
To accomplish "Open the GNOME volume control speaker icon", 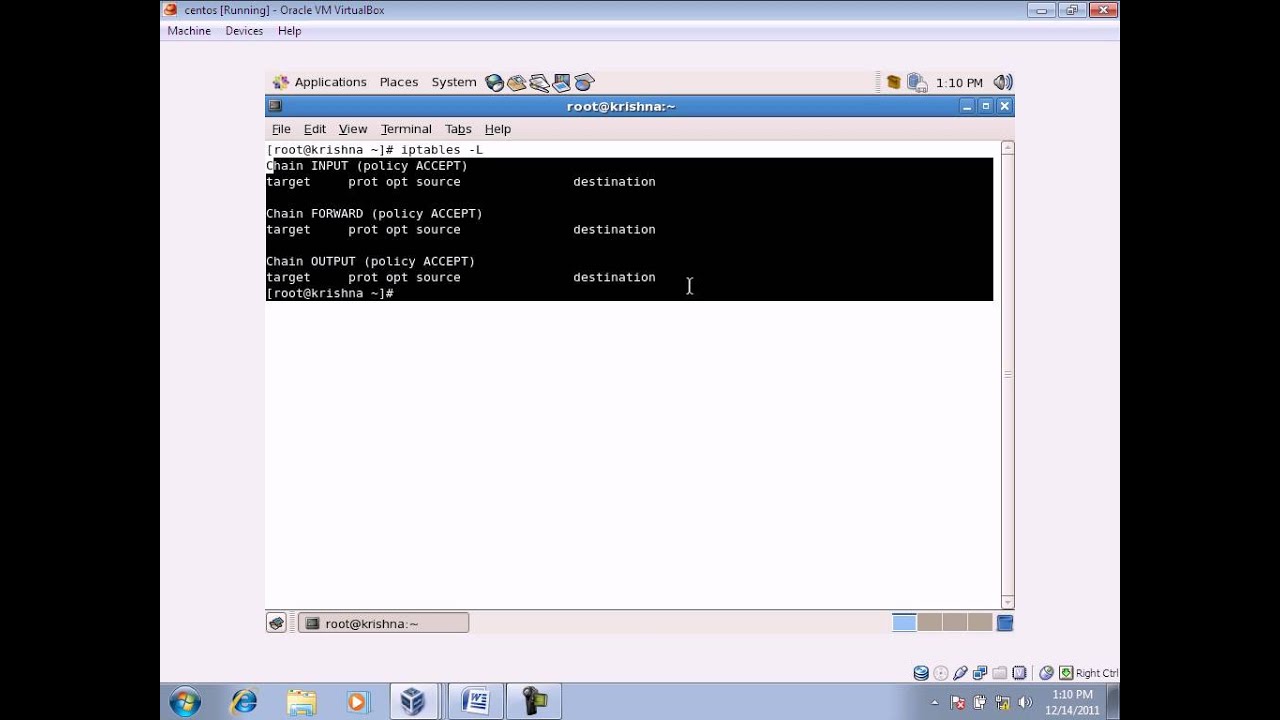I will click(1003, 83).
